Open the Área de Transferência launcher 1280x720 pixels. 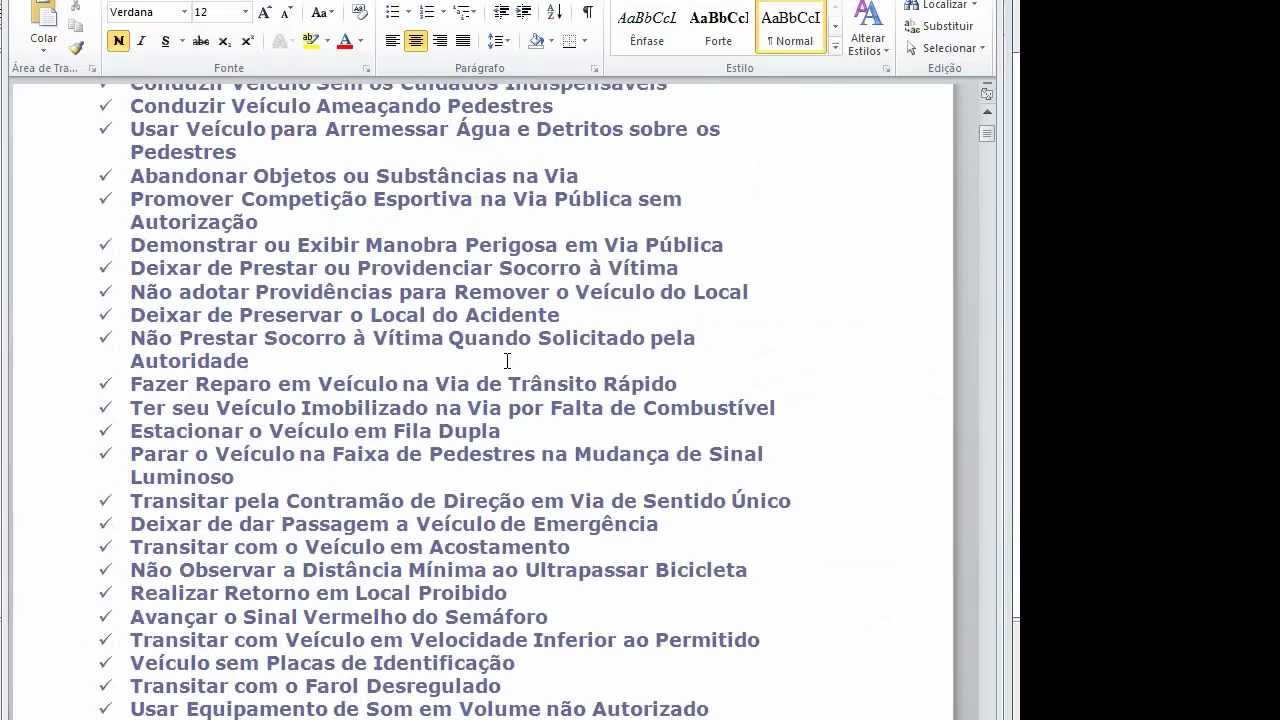tap(92, 69)
